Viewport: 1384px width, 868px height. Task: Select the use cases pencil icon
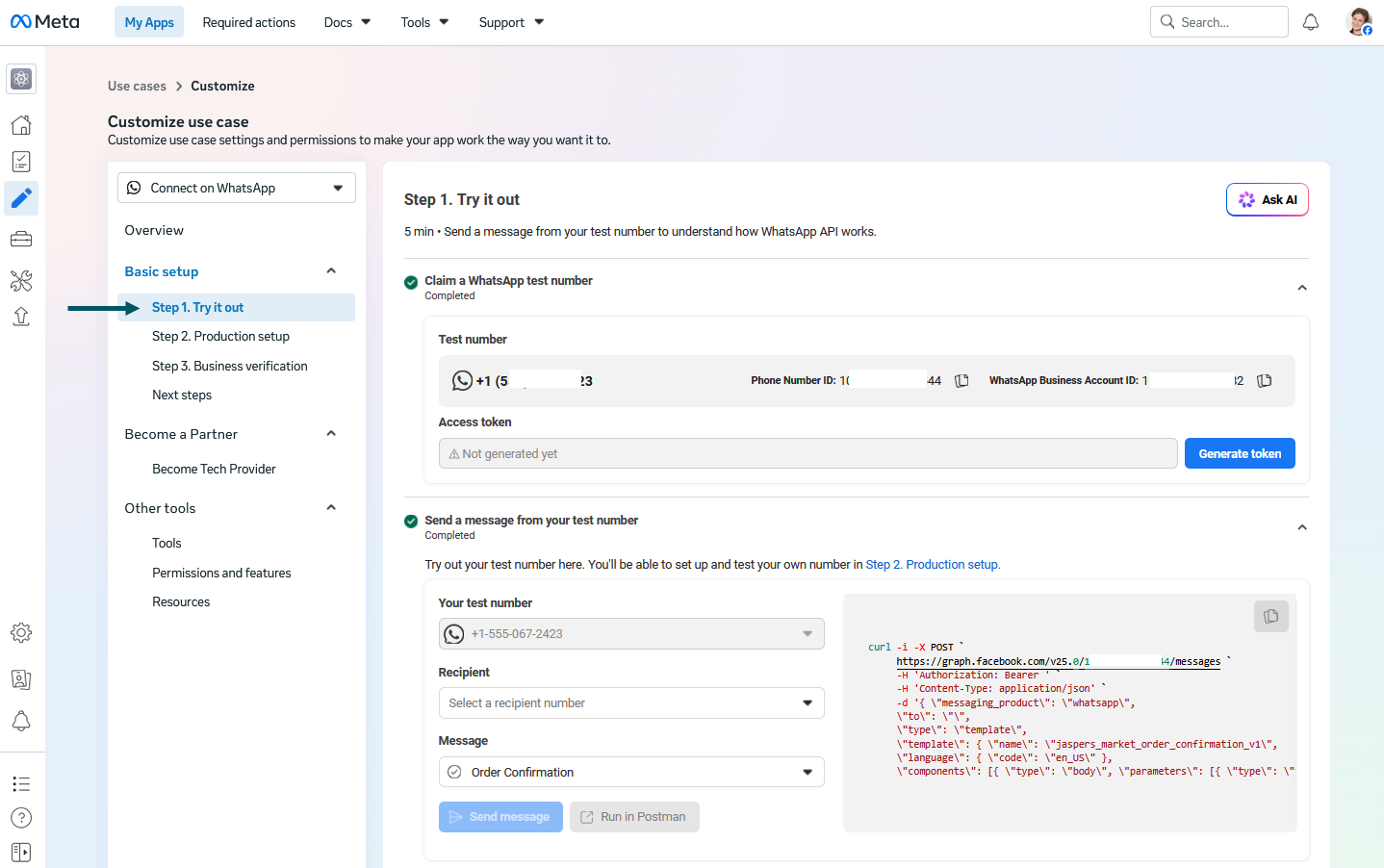(21, 198)
